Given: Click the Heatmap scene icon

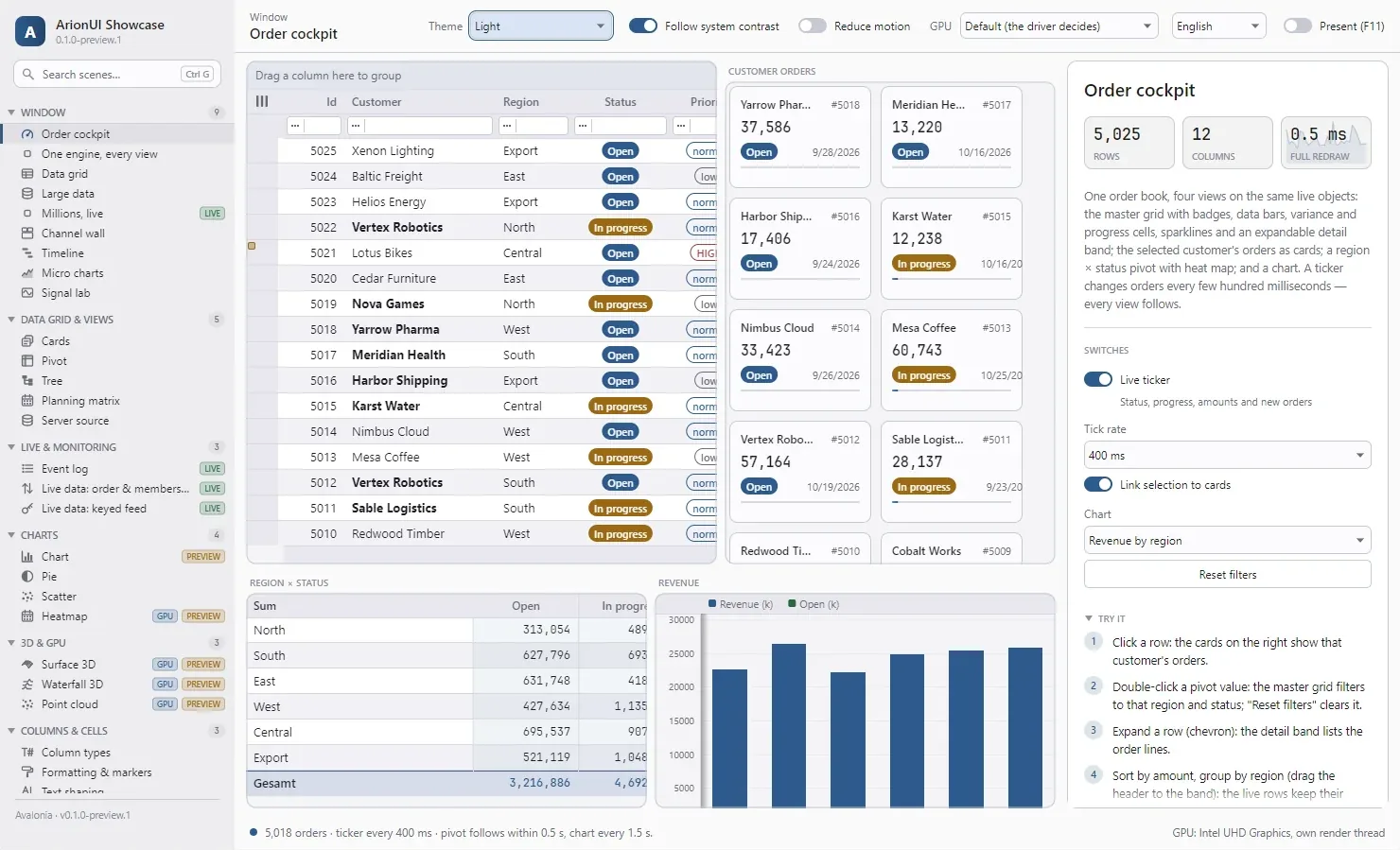Looking at the screenshot, I should point(27,616).
